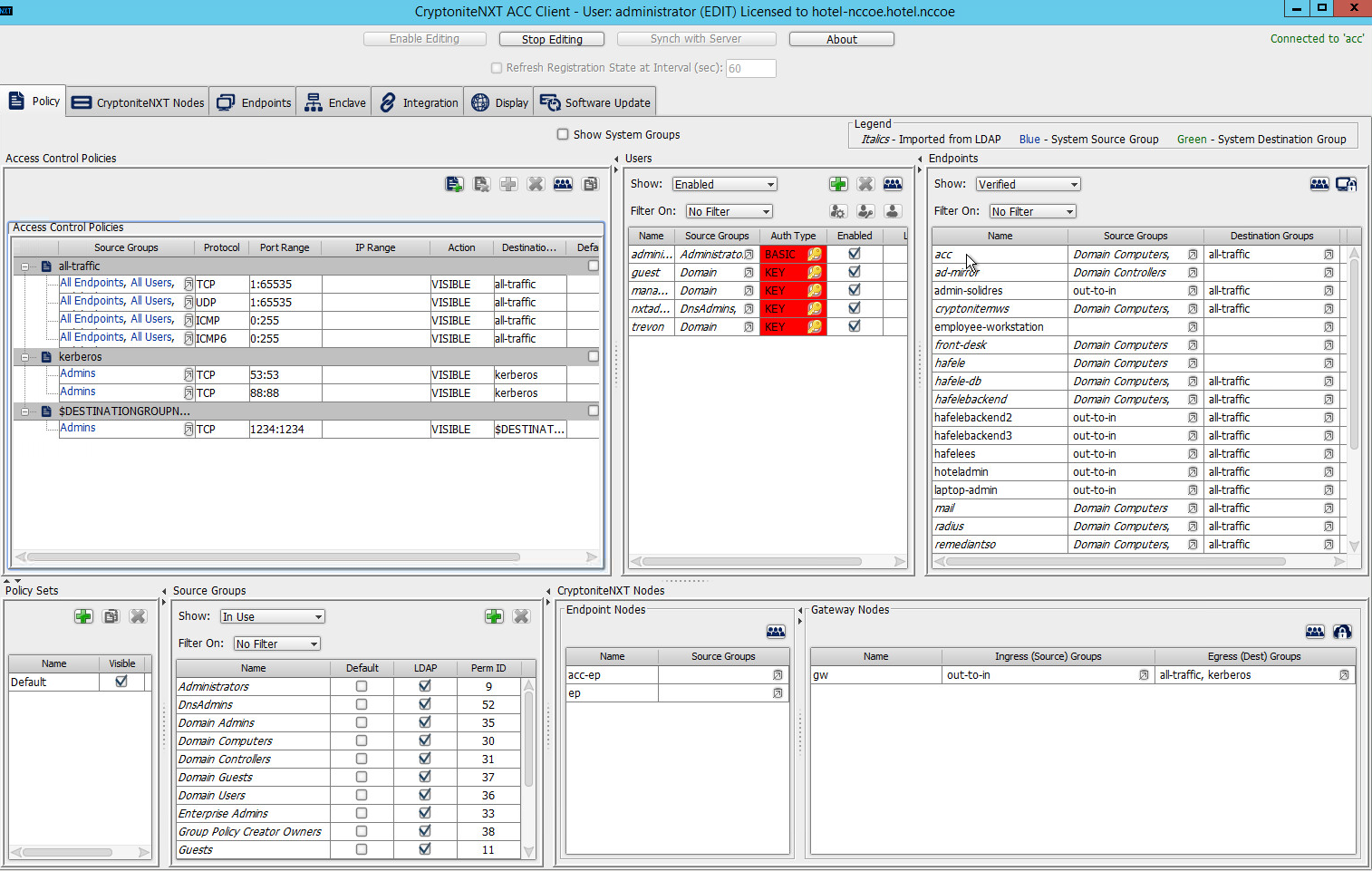The height and width of the screenshot is (871, 1372).
Task: Toggle Enabled checkbox for guest user
Action: [x=854, y=272]
